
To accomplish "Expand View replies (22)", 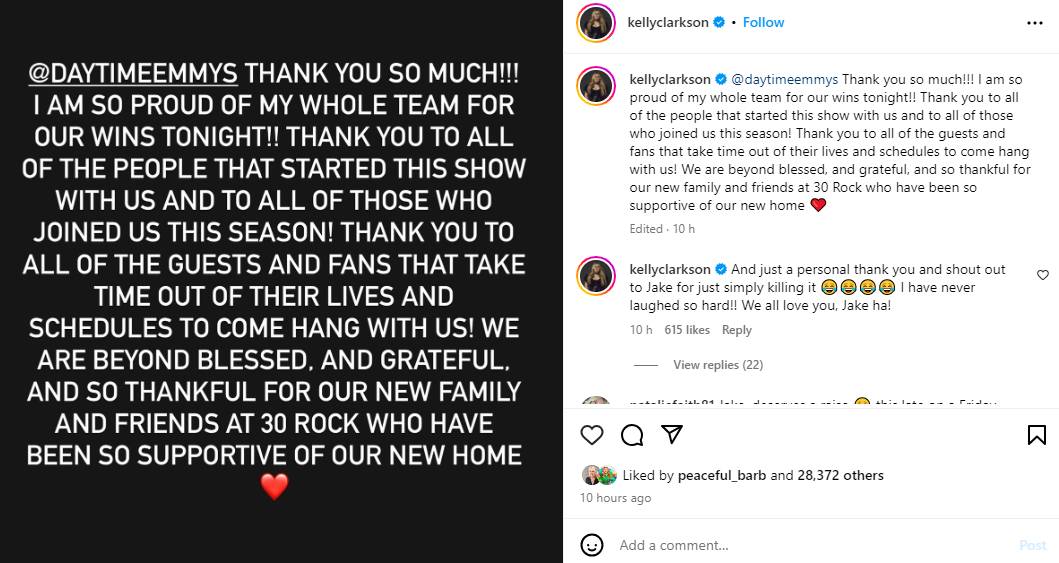I will pos(718,365).
